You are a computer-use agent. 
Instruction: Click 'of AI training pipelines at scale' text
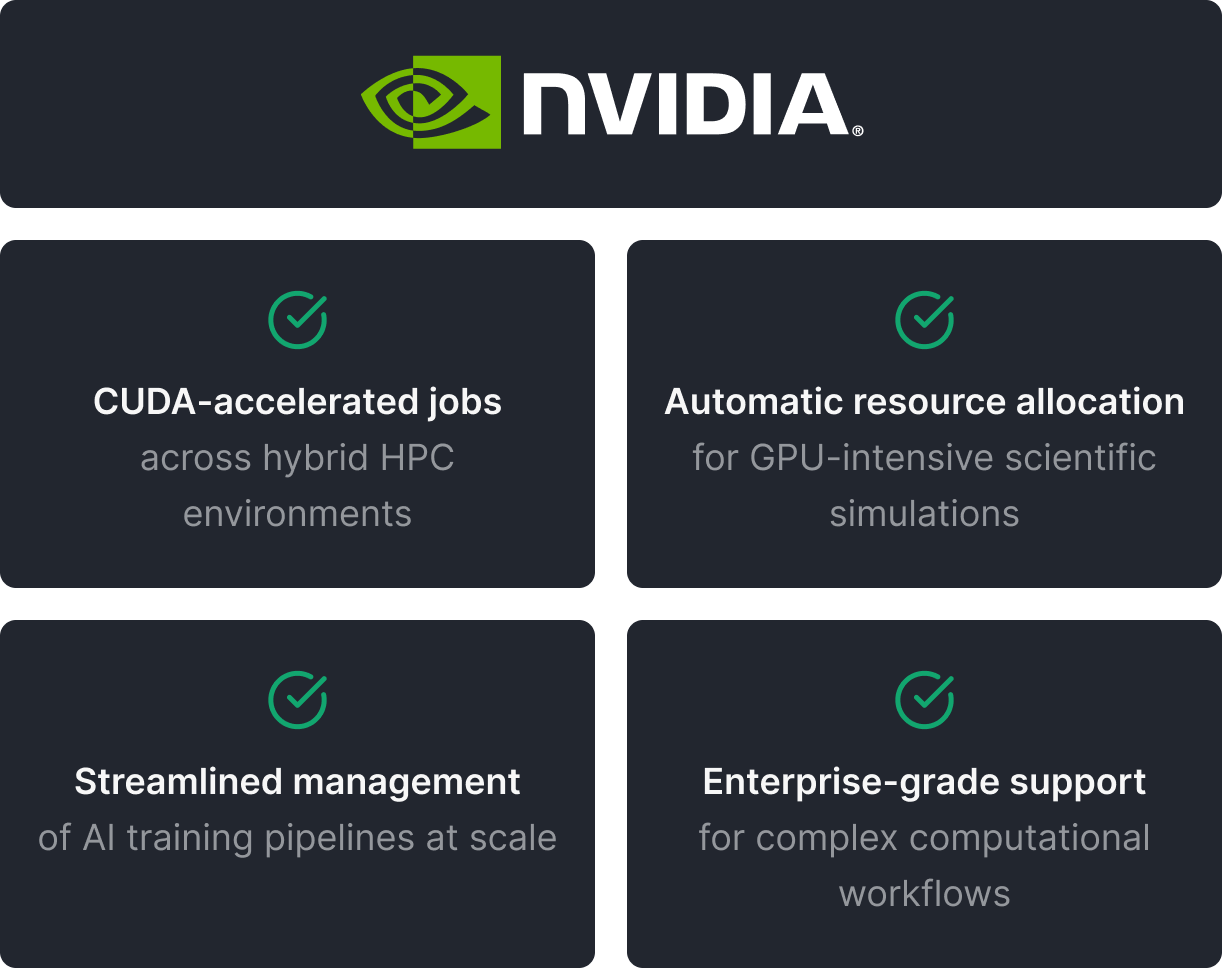pos(298,838)
